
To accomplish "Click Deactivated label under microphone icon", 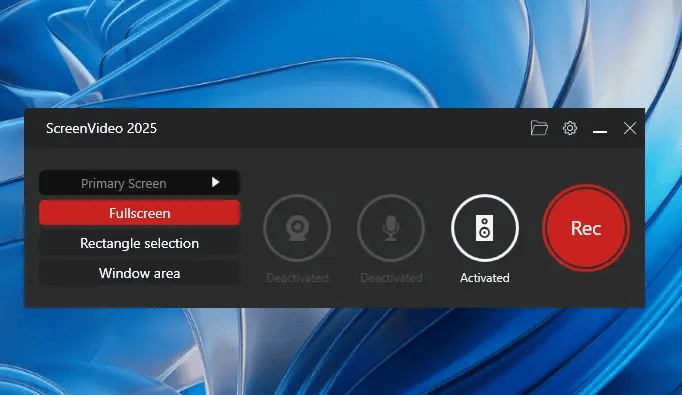I will (391, 278).
